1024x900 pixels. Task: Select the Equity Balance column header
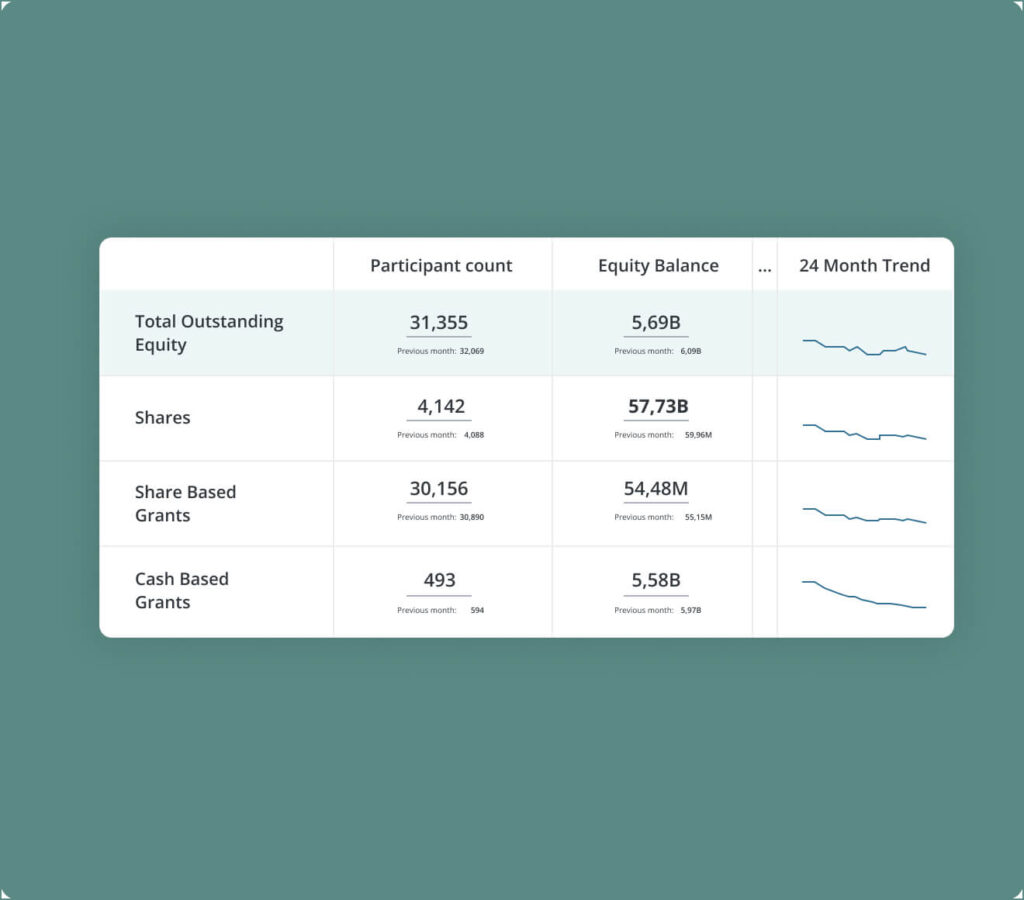coord(658,265)
